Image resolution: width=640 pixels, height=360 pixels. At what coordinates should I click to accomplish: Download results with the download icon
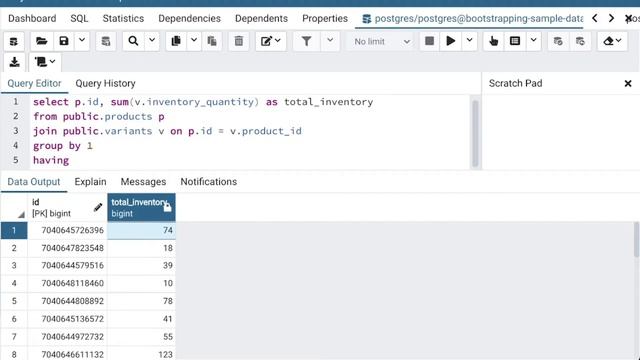point(14,62)
